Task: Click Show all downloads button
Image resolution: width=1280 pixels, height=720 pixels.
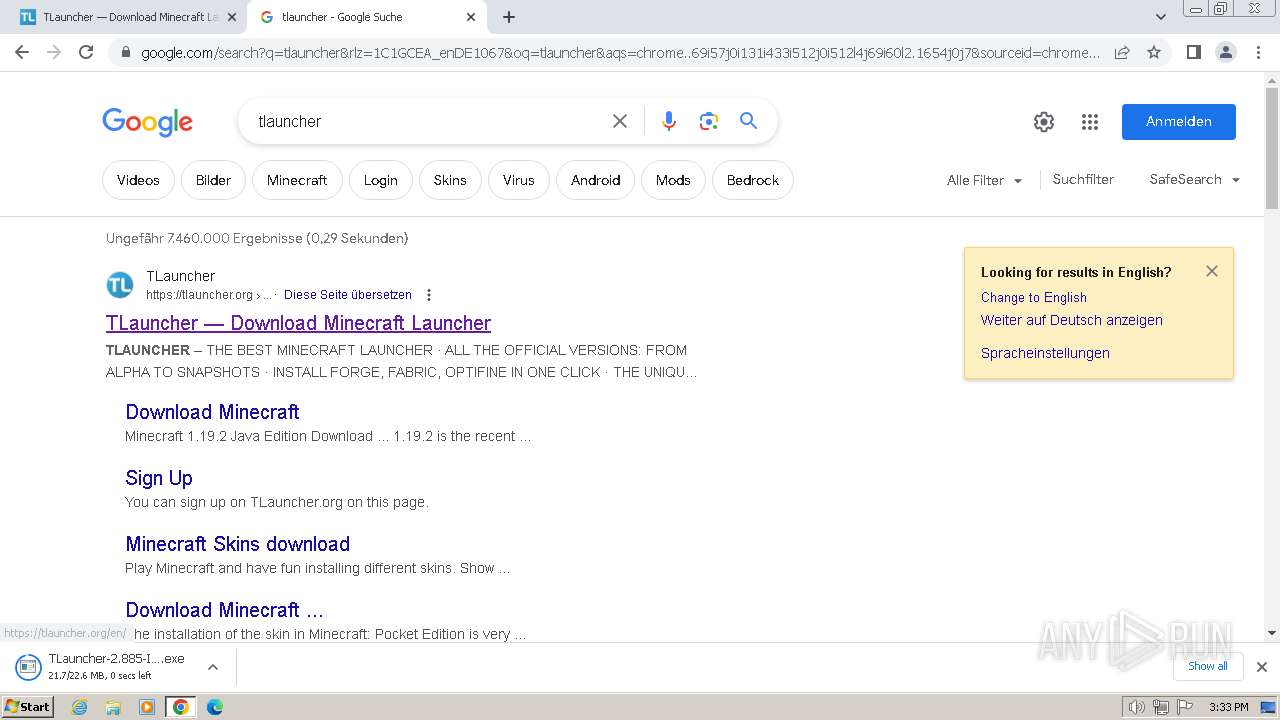Action: point(1208,666)
